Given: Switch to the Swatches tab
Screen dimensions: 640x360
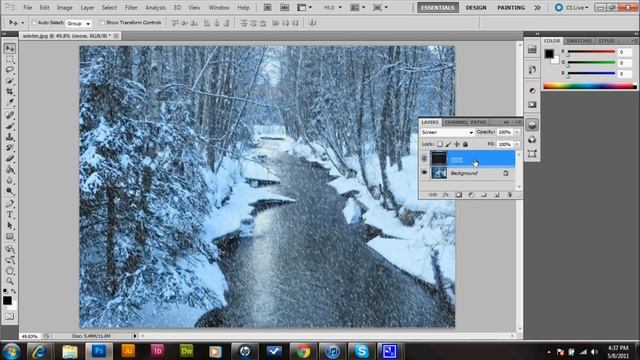Looking at the screenshot, I should point(579,41).
